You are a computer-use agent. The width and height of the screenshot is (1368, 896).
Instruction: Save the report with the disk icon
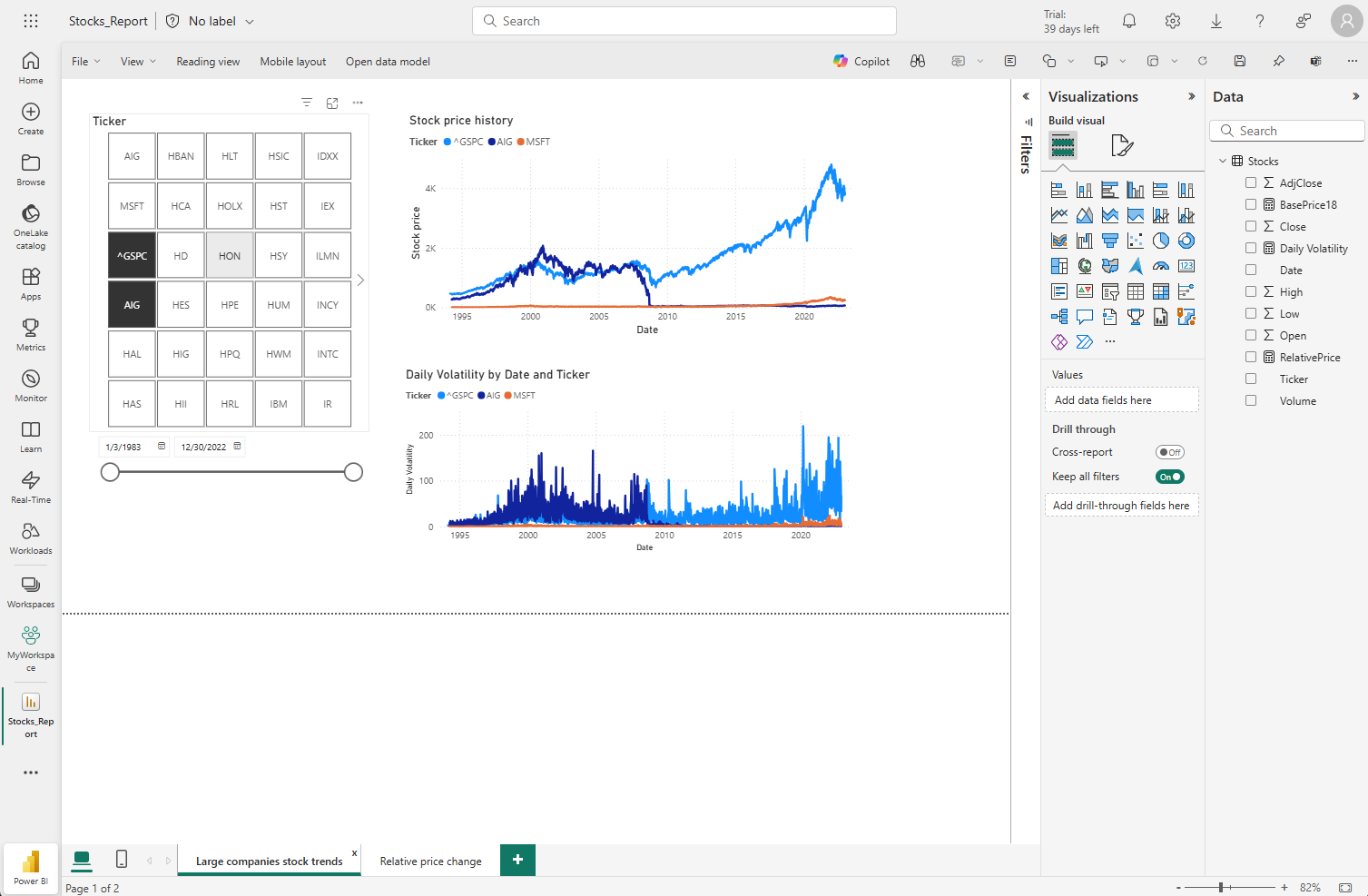click(x=1239, y=61)
